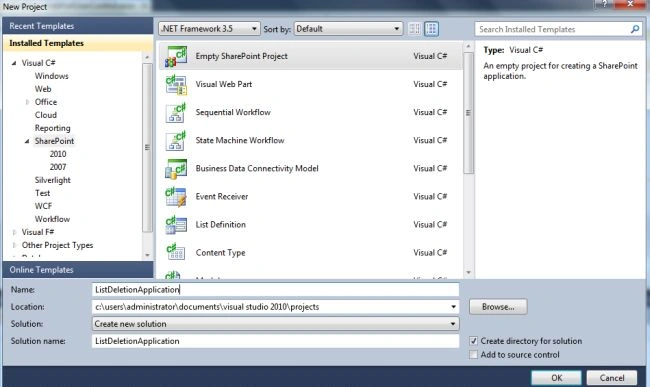
Task: Click the tree panel scrollbar thumb
Action: click(x=147, y=148)
